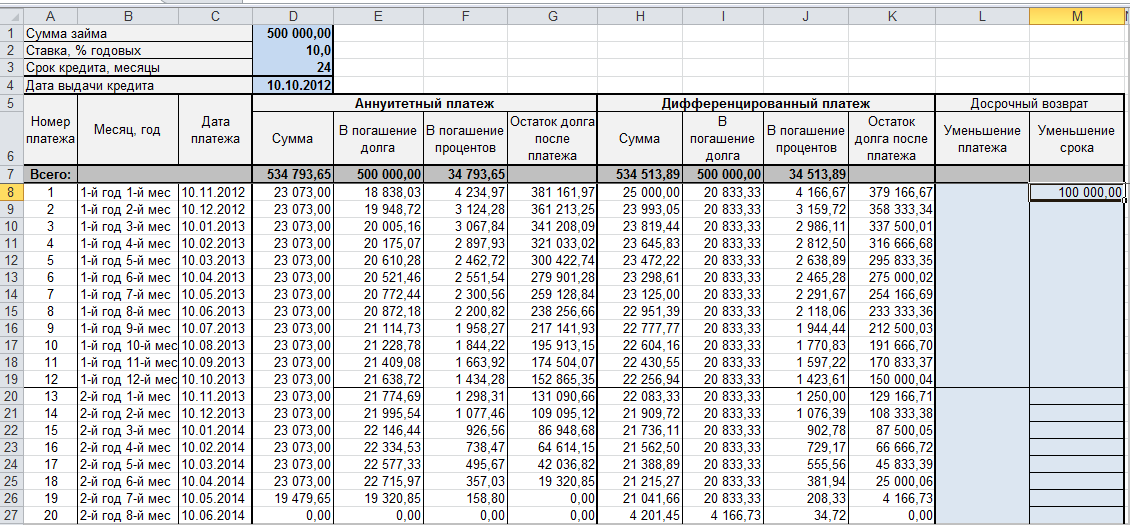Select differentiated balance 150 000,04
The height and width of the screenshot is (525, 1130).
(892, 379)
